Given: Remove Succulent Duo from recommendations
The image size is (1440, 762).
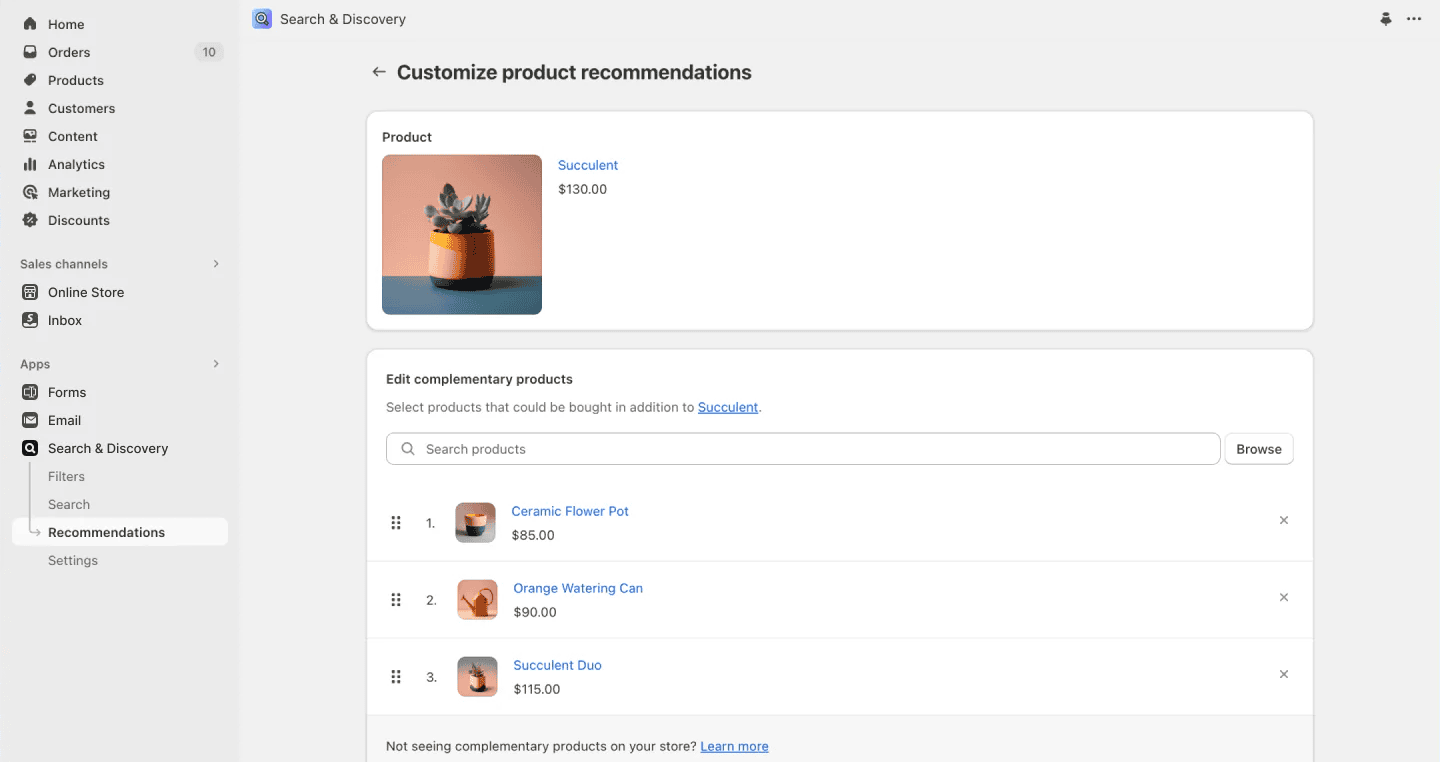Looking at the screenshot, I should pyautogui.click(x=1284, y=674).
